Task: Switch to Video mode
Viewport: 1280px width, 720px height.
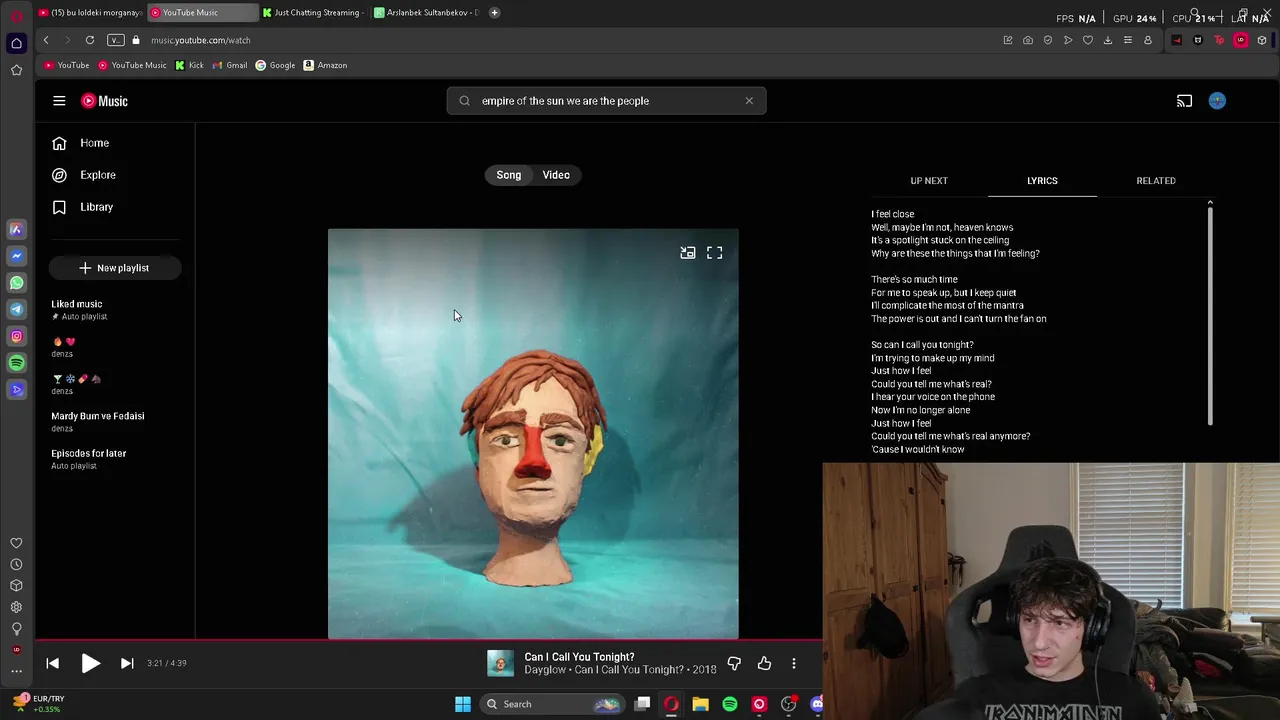Action: point(556,175)
